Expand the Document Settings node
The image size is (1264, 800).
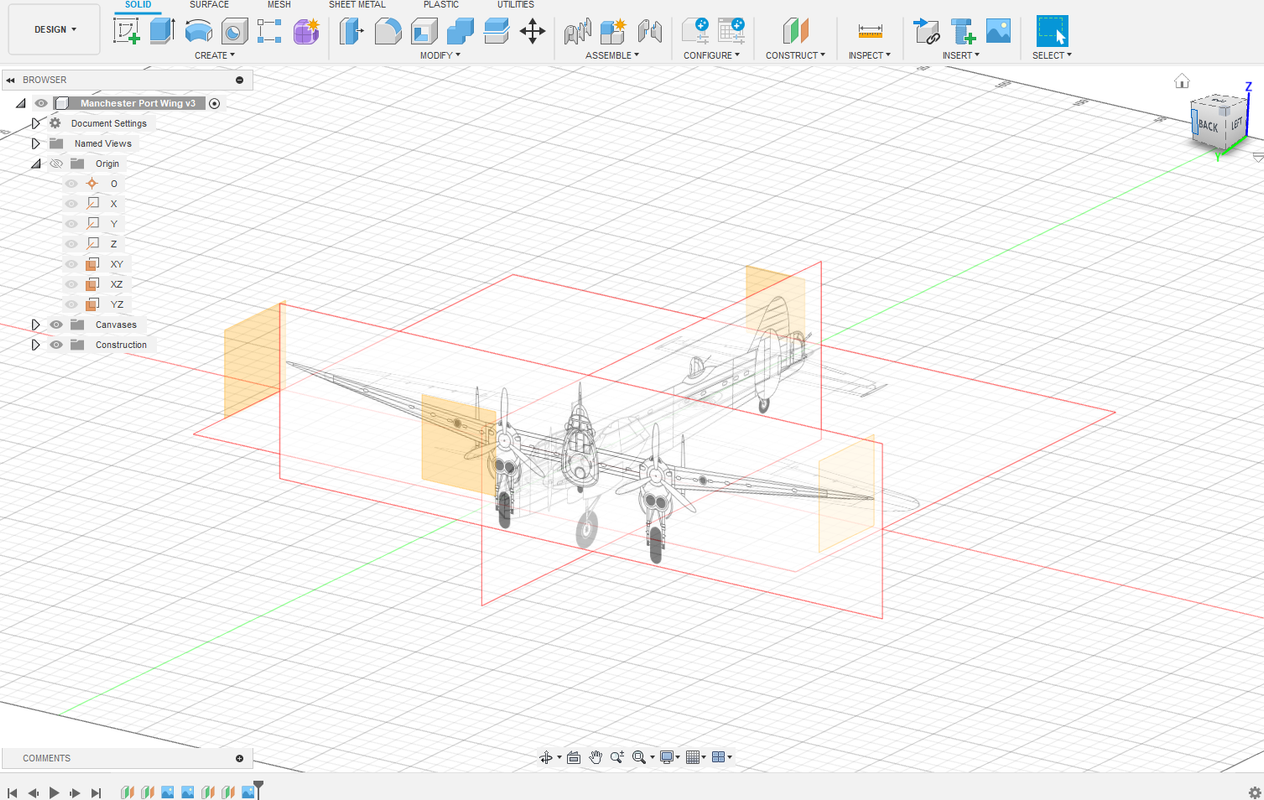36,123
